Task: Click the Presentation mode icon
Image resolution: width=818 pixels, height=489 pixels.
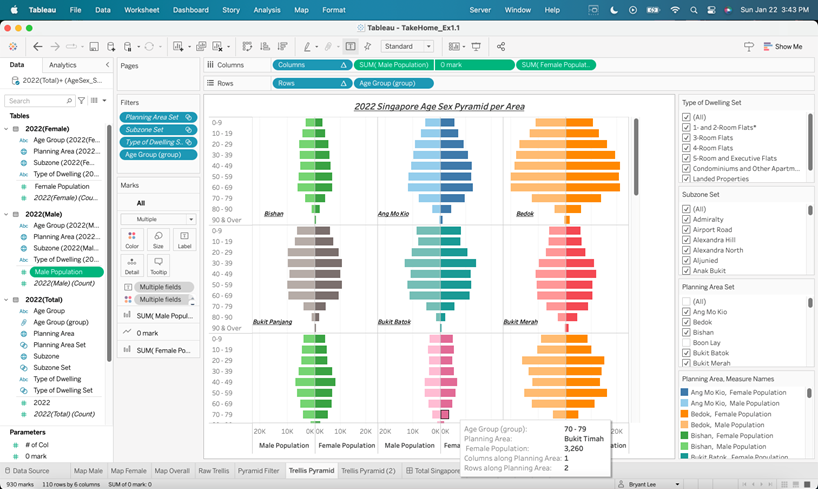Action: tap(476, 47)
